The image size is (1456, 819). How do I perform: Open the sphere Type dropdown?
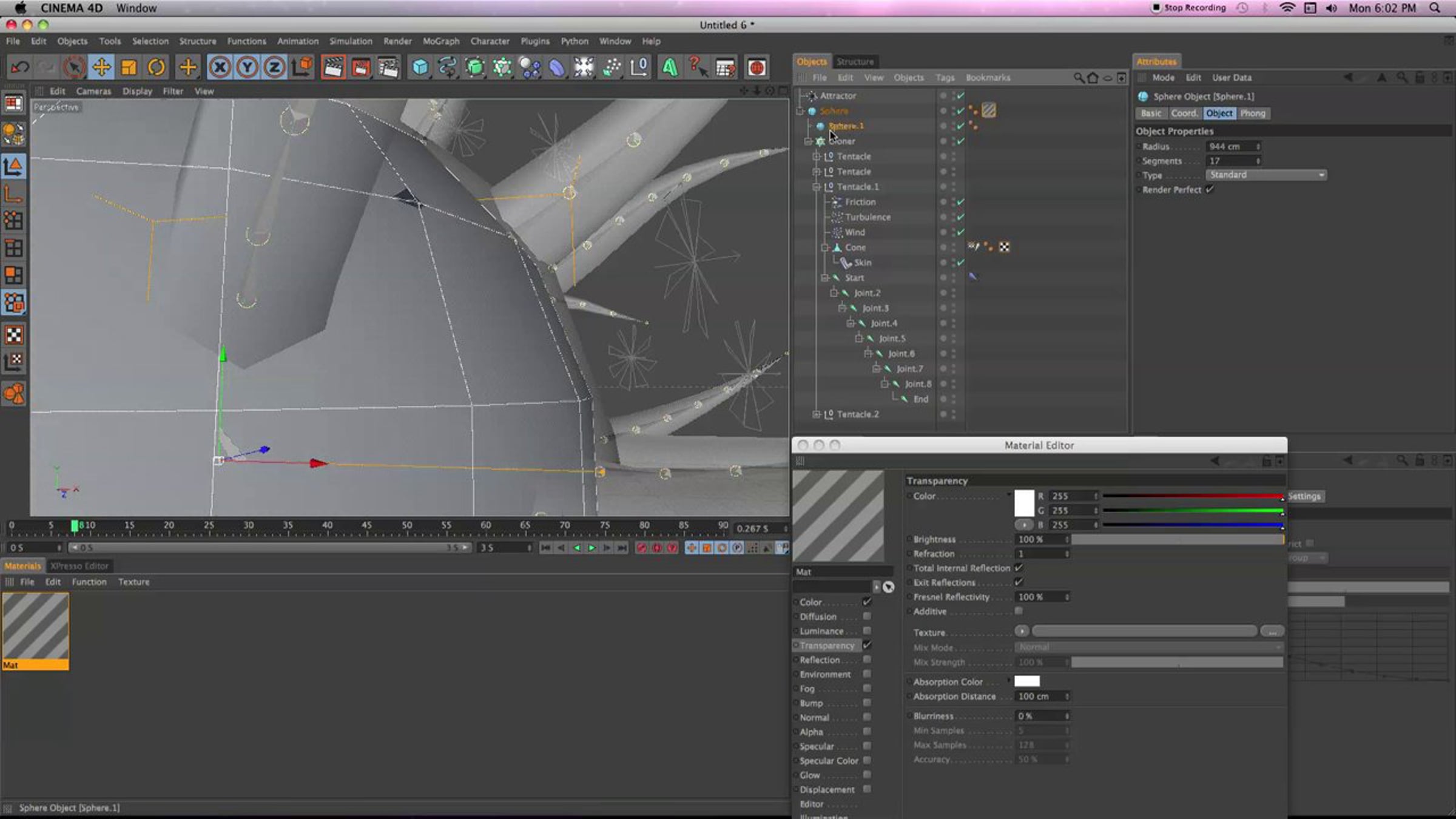[1266, 175]
